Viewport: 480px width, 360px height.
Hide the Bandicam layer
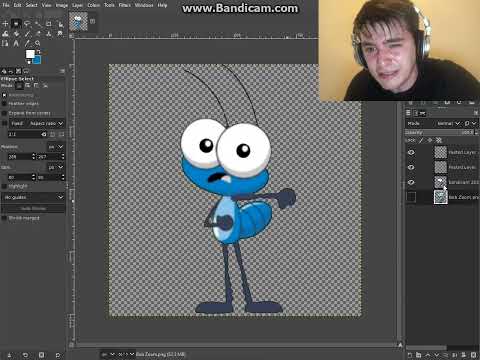(411, 182)
